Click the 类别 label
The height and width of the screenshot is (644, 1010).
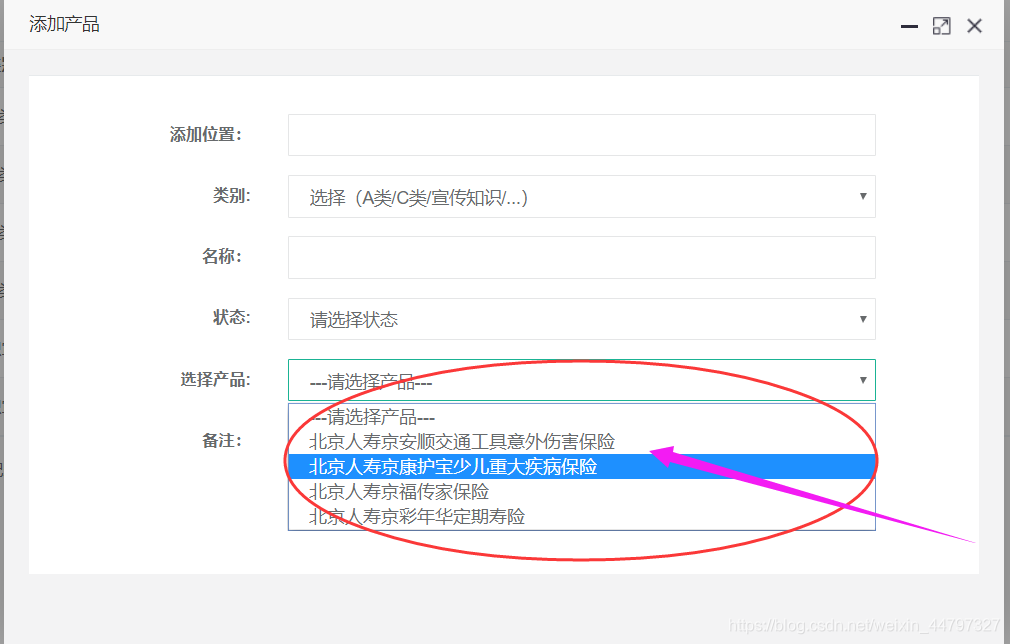pyautogui.click(x=231, y=195)
